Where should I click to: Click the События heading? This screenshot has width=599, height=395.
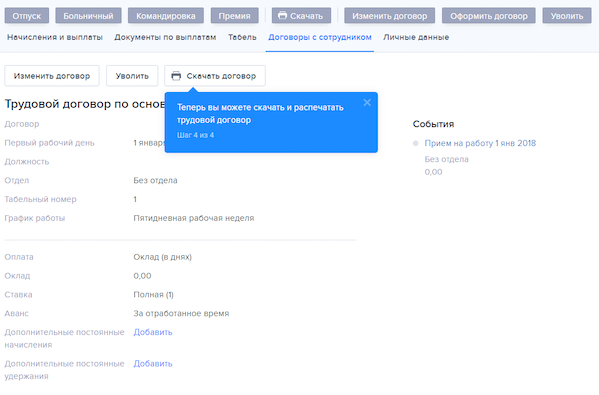[433, 124]
